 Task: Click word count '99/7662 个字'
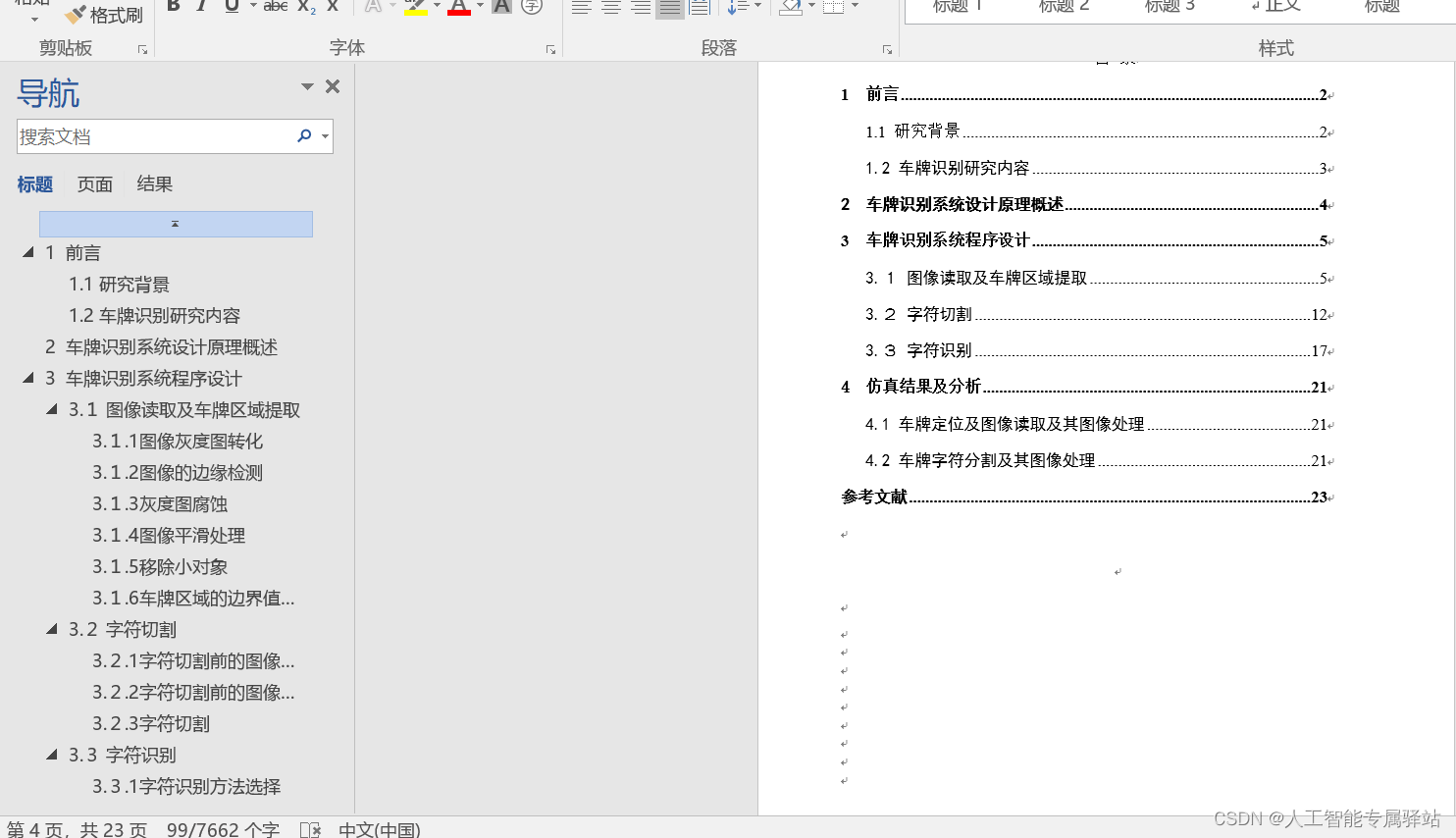pyautogui.click(x=223, y=829)
